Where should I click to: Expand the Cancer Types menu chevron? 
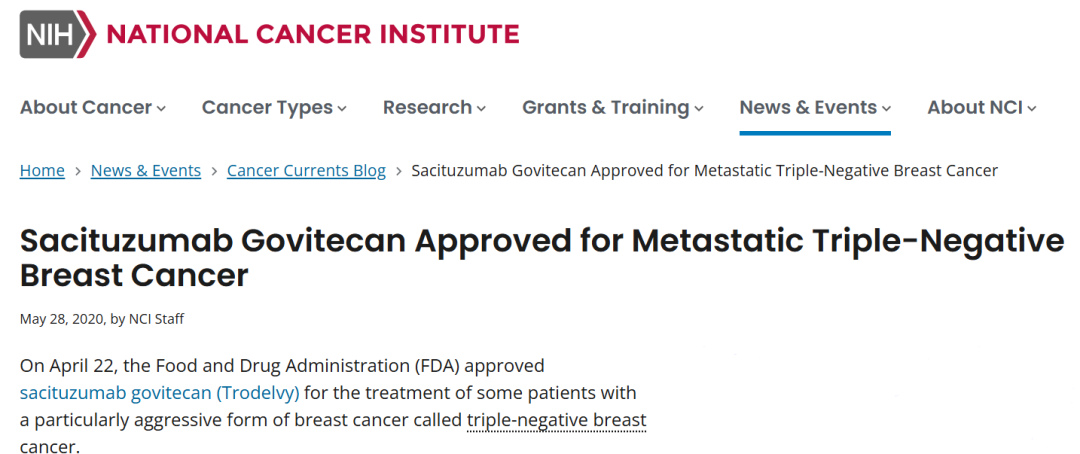342,108
